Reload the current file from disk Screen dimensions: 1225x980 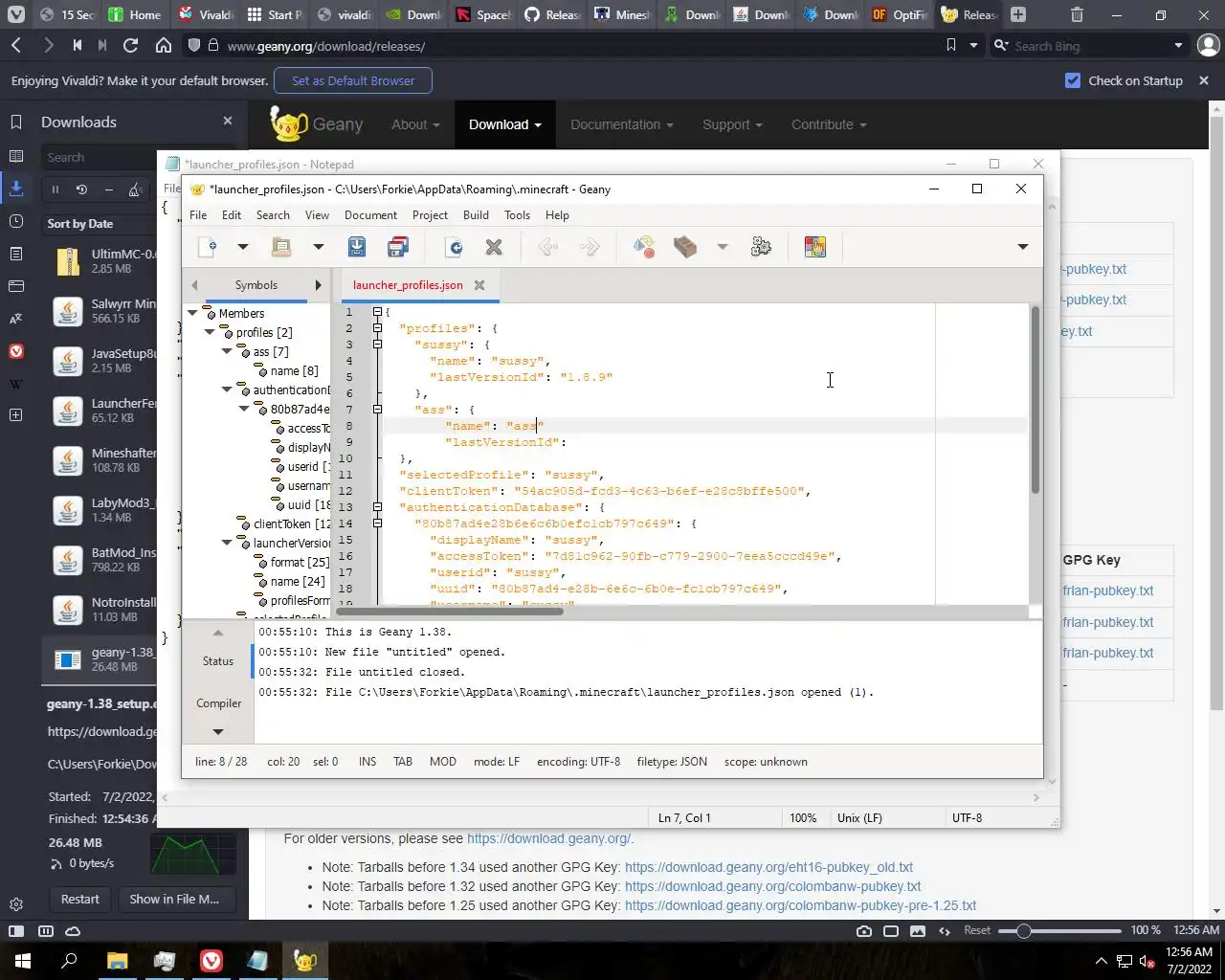[455, 247]
